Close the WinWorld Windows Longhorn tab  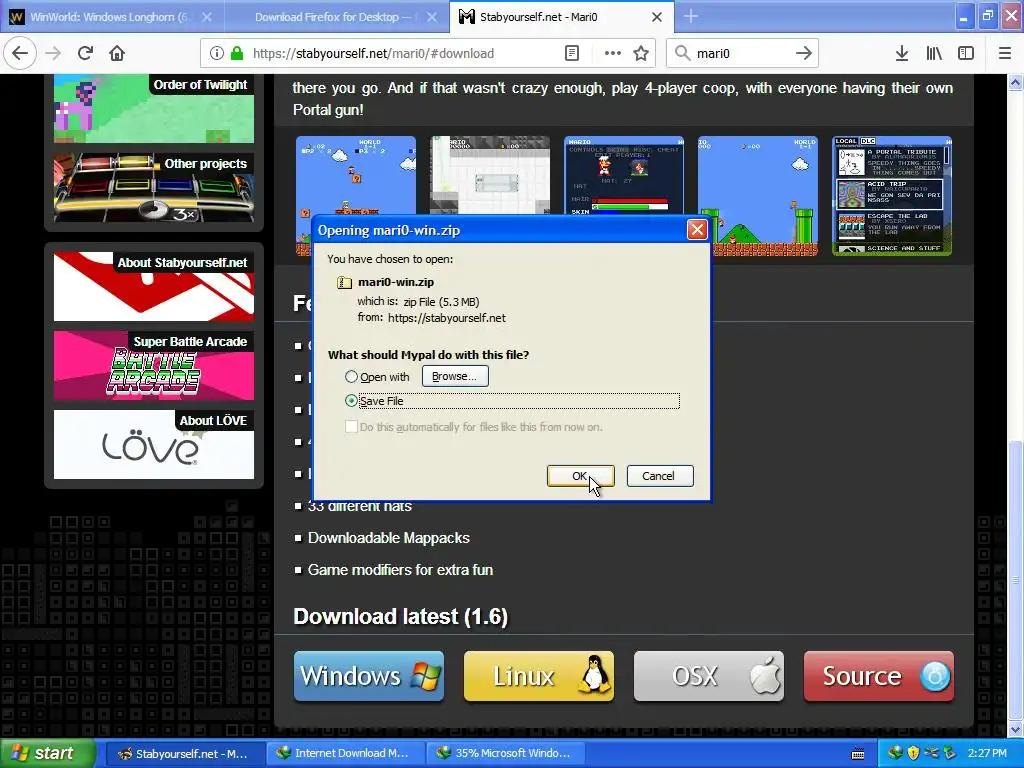tap(207, 17)
